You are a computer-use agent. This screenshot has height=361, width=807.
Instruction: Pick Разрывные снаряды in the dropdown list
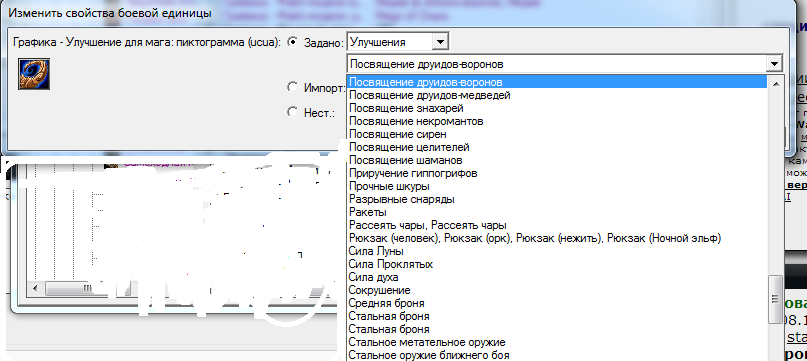[557, 199]
